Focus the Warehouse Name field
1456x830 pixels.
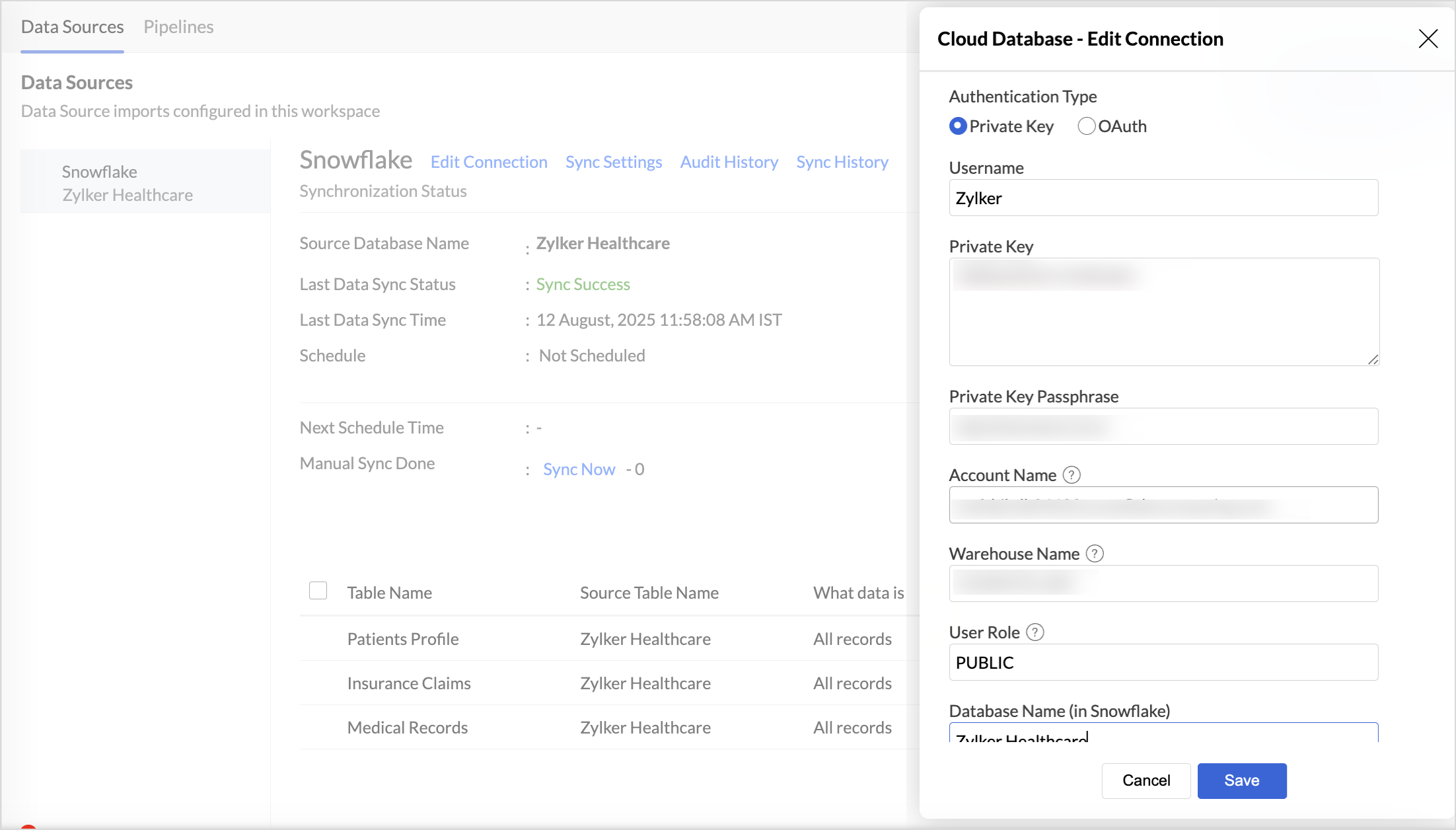(1163, 584)
